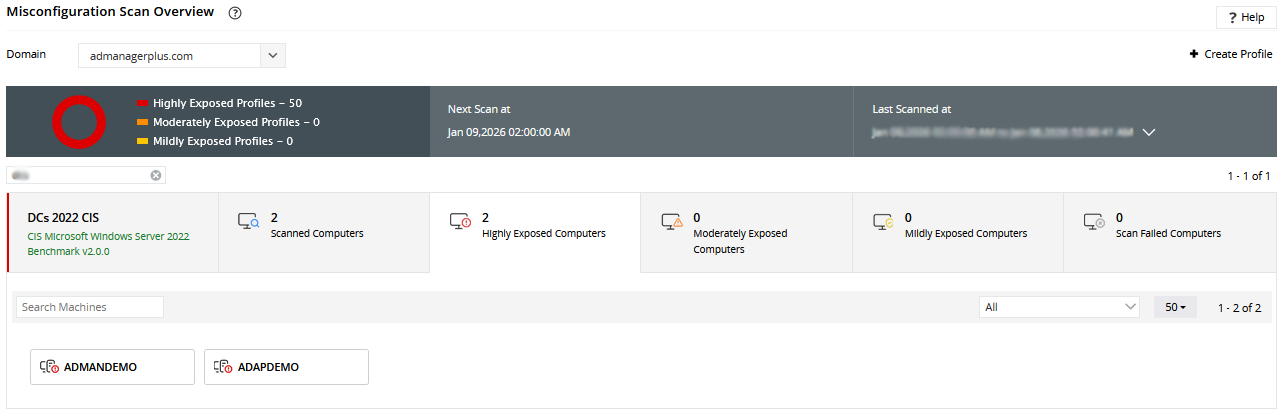Click Next Scan at date text

pyautogui.click(x=509, y=132)
